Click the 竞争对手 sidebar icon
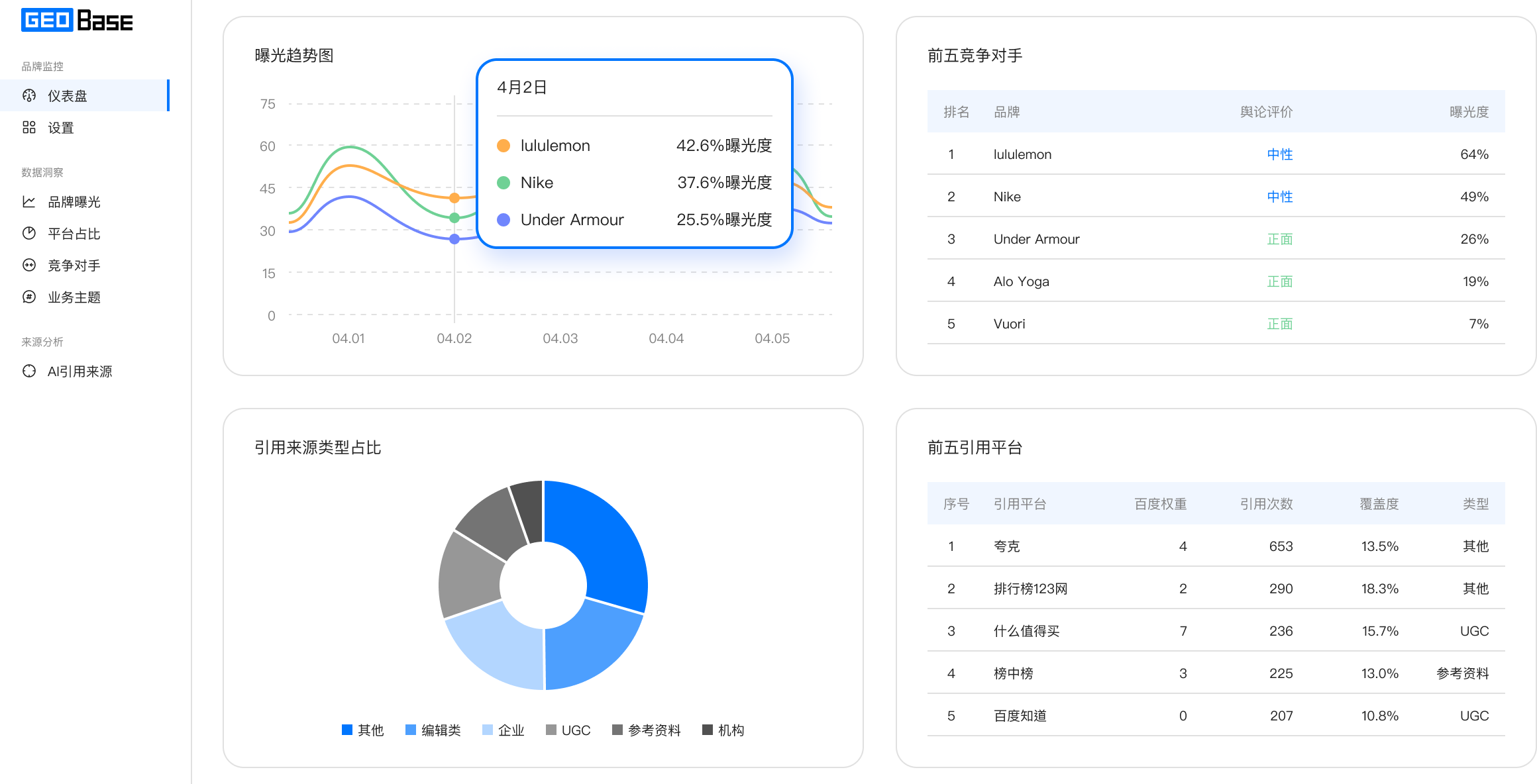This screenshot has width=1537, height=784. 29,265
